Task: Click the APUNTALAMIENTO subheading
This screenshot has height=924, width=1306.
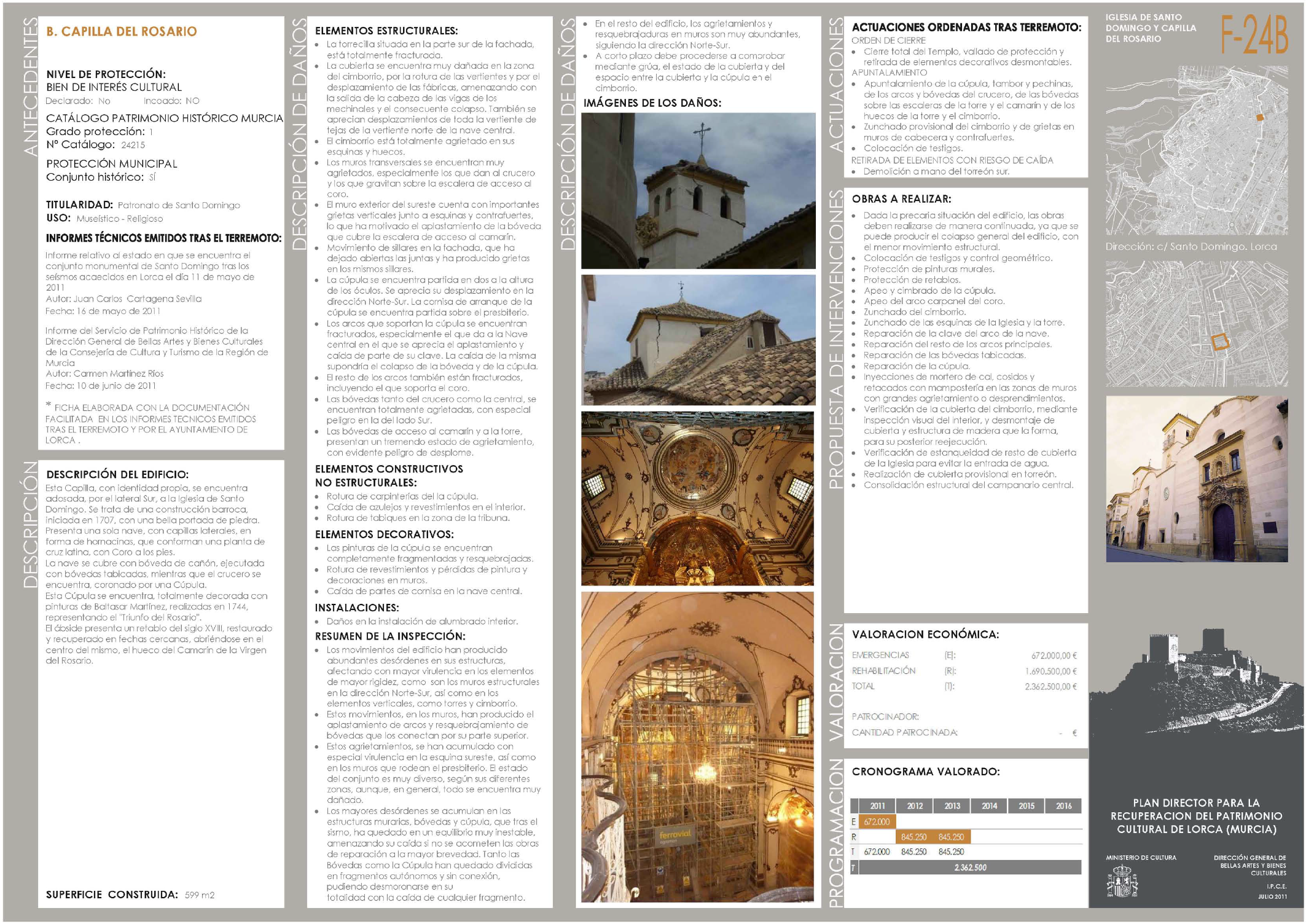Action: (889, 72)
